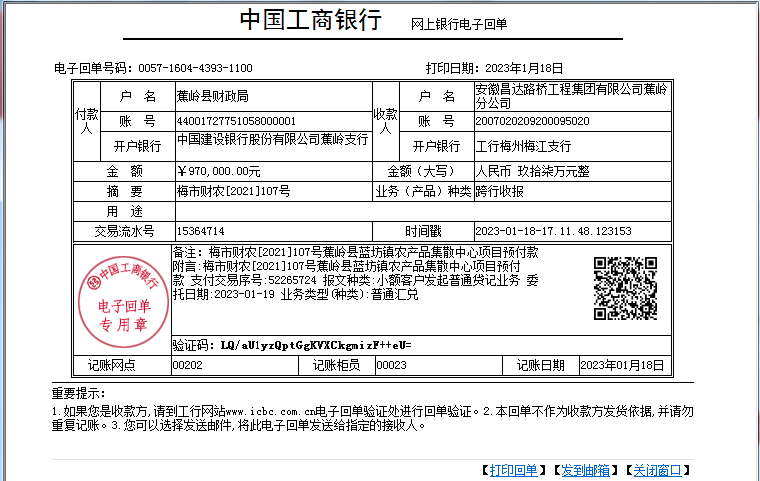
Task: Click the 中国工商银行 title heading
Action: tap(310, 21)
